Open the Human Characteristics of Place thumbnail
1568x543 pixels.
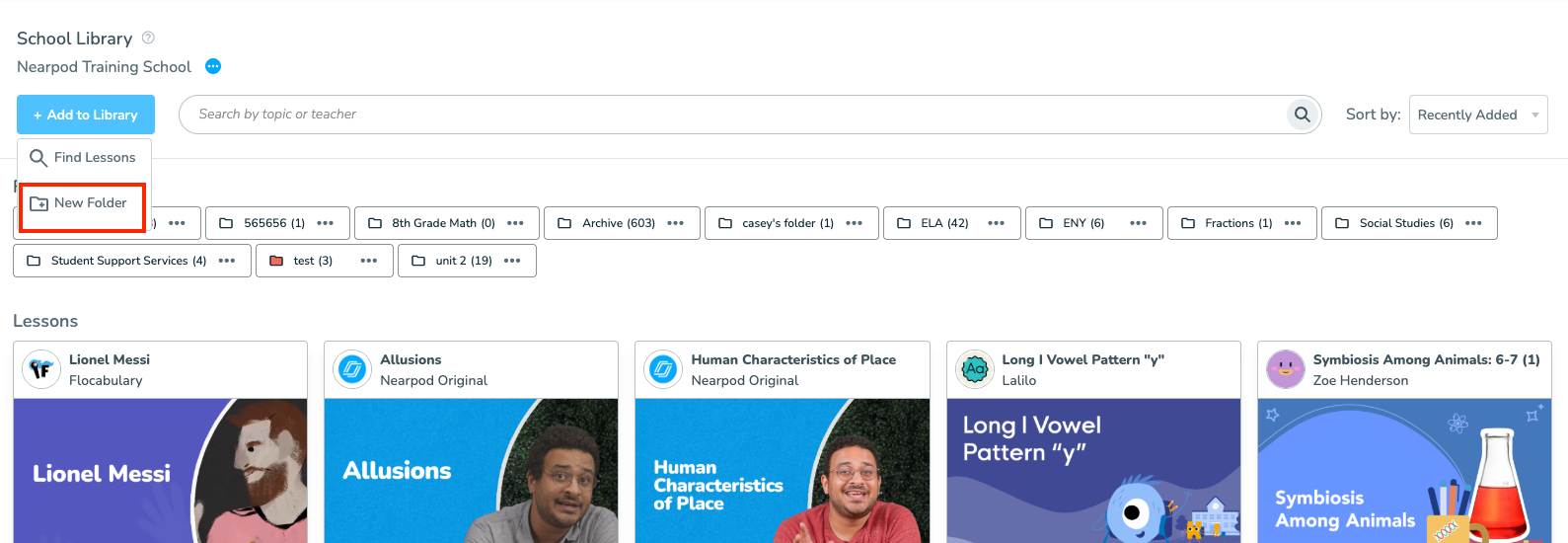[783, 471]
